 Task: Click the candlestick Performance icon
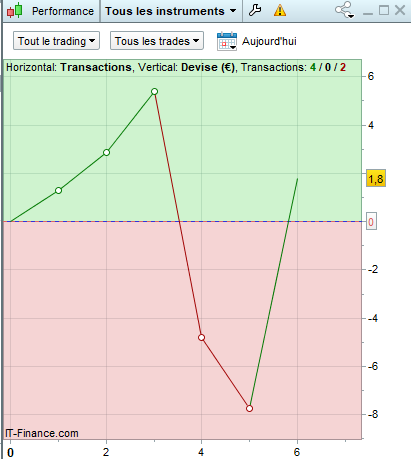[15, 11]
